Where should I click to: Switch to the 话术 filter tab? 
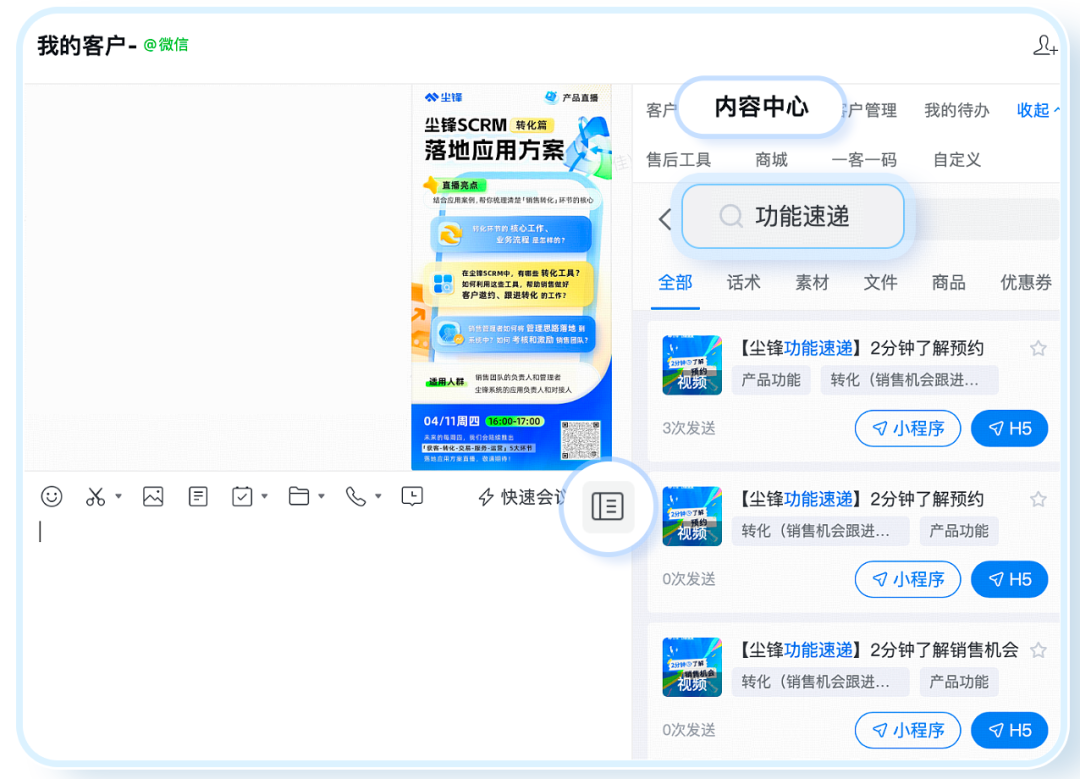point(743,282)
